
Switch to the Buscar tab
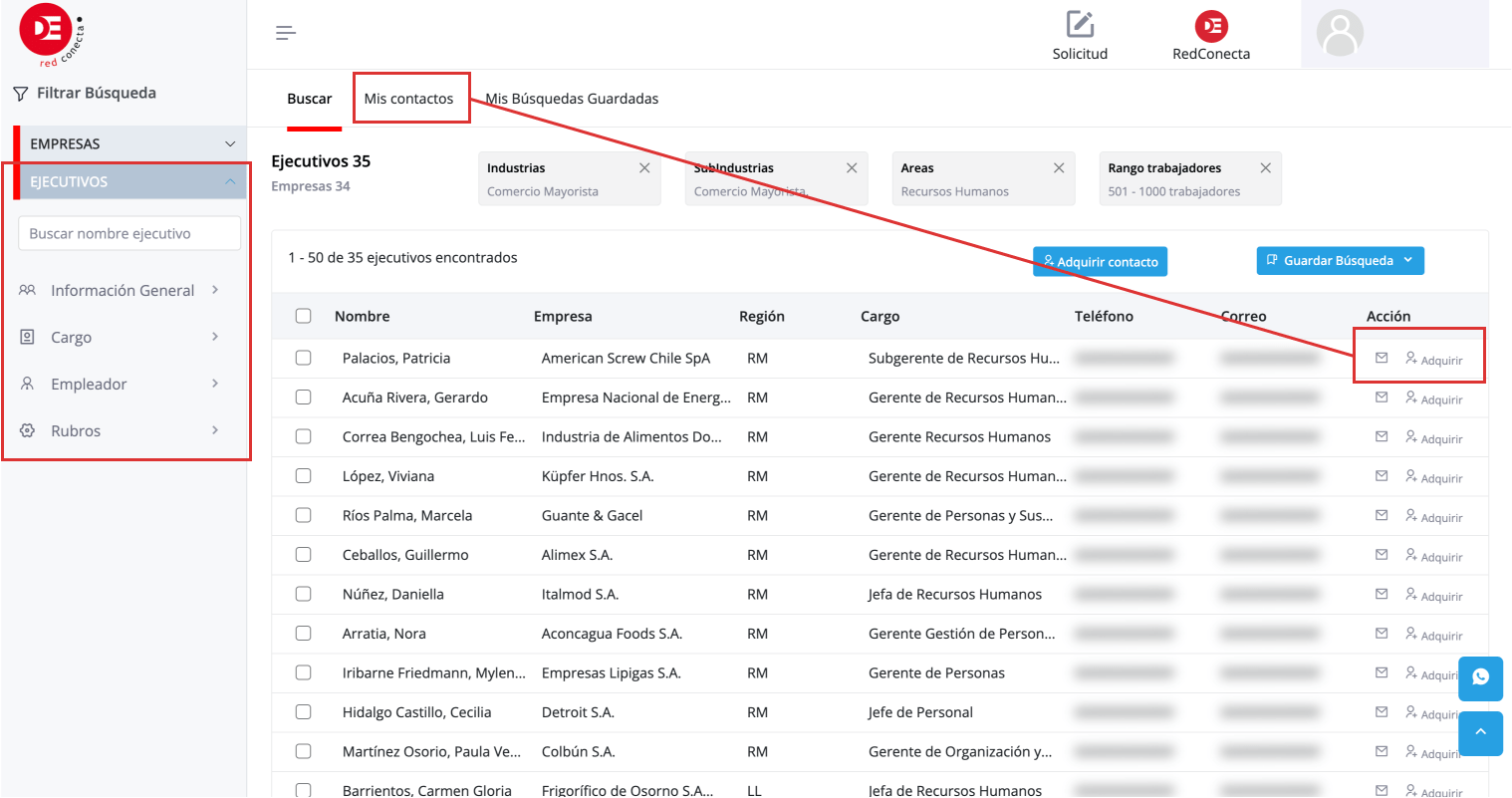point(310,99)
